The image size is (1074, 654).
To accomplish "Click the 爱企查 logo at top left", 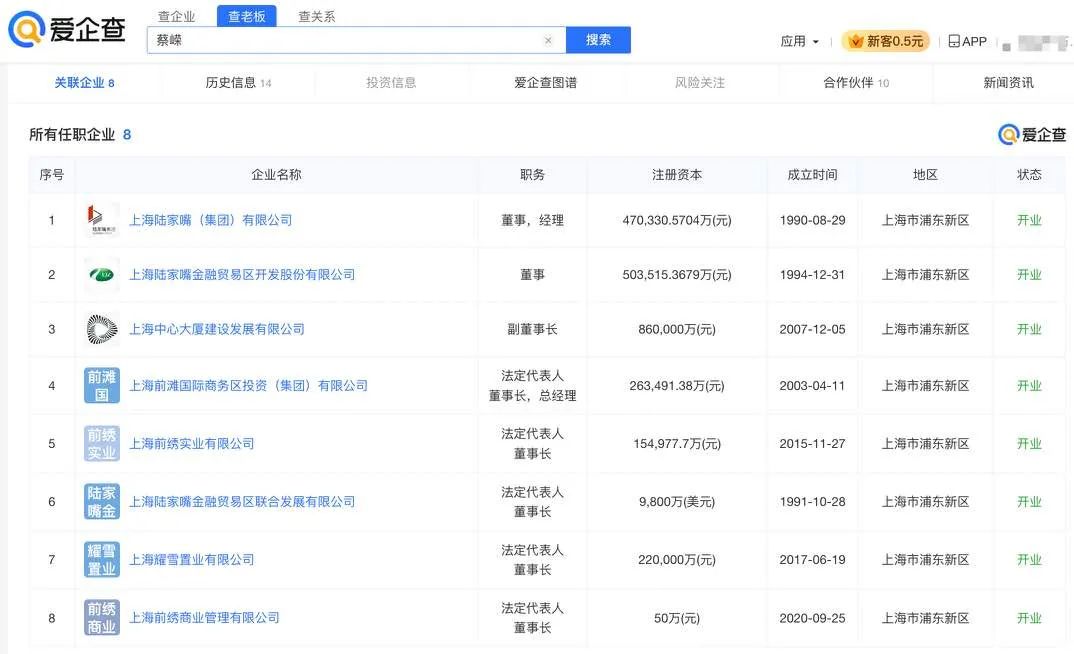I will [x=66, y=29].
